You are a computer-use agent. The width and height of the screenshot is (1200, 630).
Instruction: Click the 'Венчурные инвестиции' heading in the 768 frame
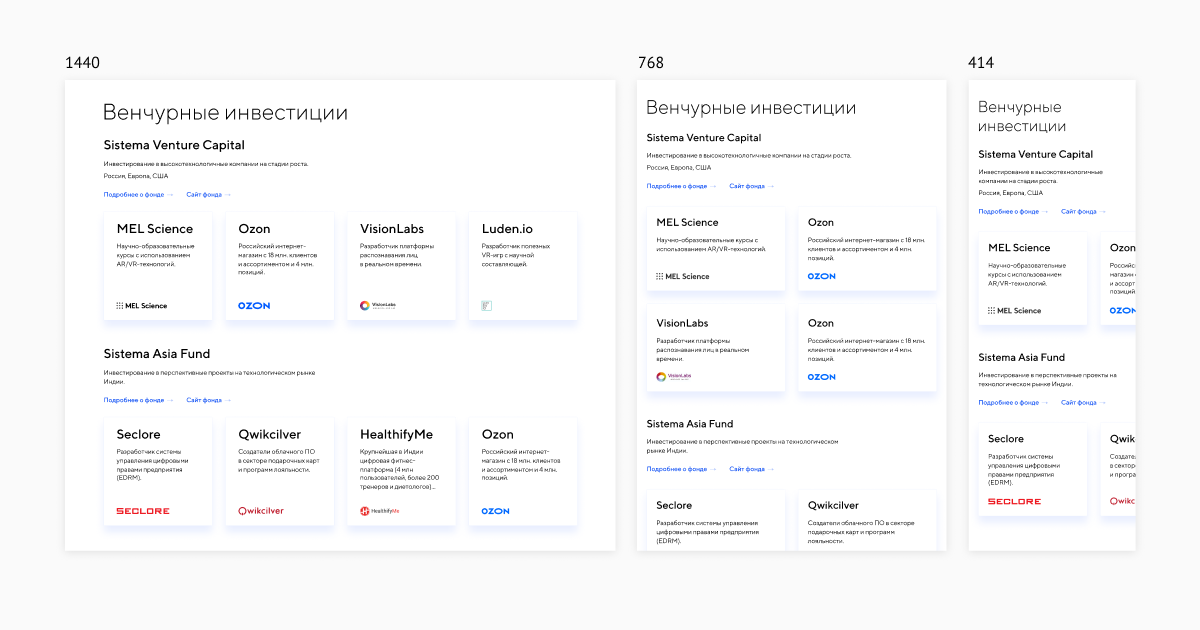(x=751, y=108)
